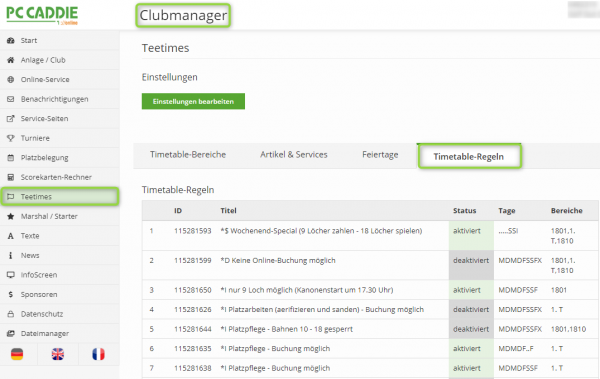Open Start via the dashboard icon
The image size is (600, 379).
tap(11, 40)
